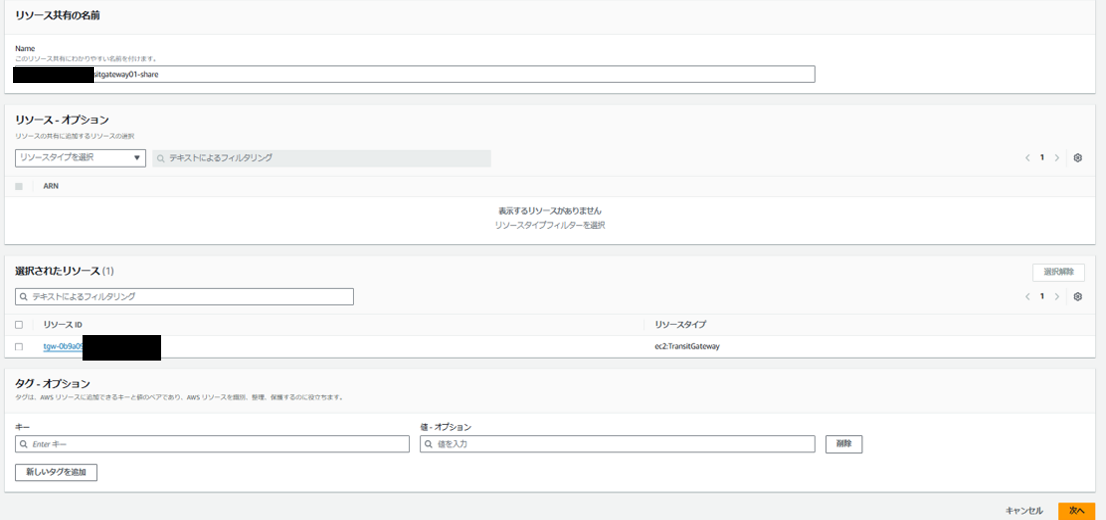Go to previous page in 選択されたリソース table
This screenshot has height=520, width=1106.
pos(1026,297)
